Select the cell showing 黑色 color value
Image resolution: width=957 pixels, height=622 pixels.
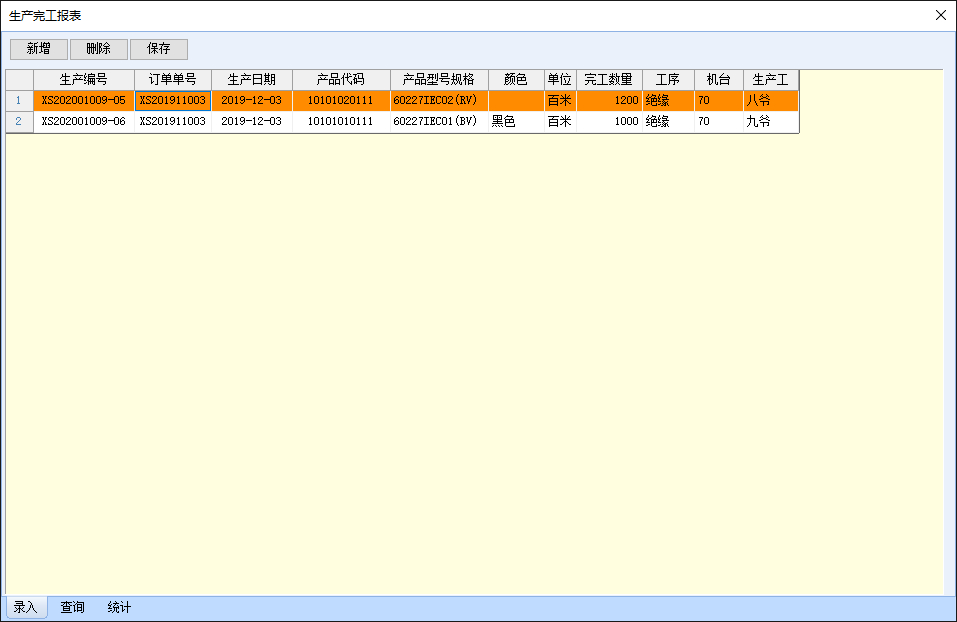pos(514,121)
